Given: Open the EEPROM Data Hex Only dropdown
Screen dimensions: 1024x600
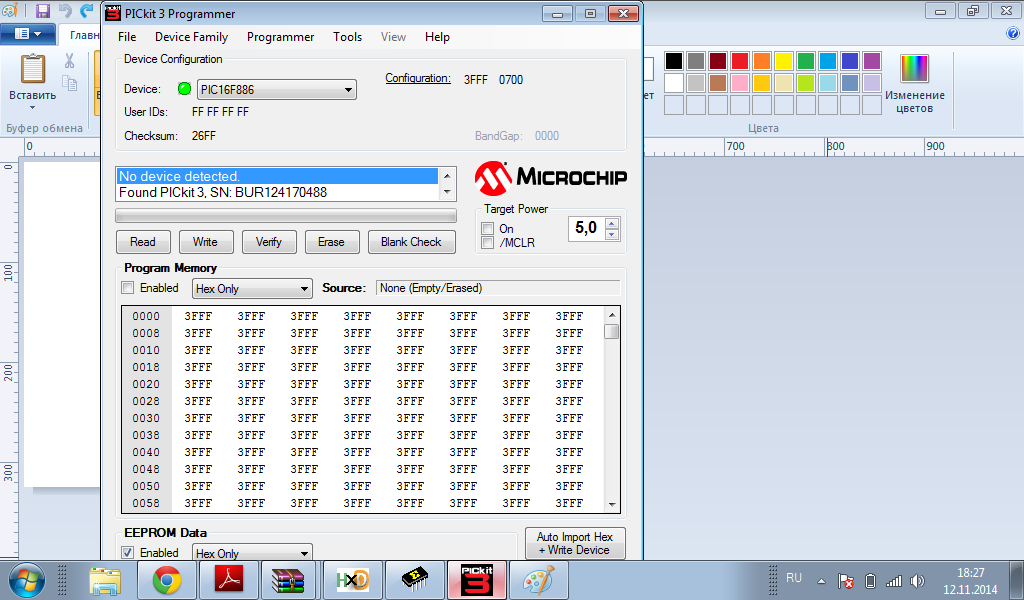Looking at the screenshot, I should pyautogui.click(x=252, y=553).
